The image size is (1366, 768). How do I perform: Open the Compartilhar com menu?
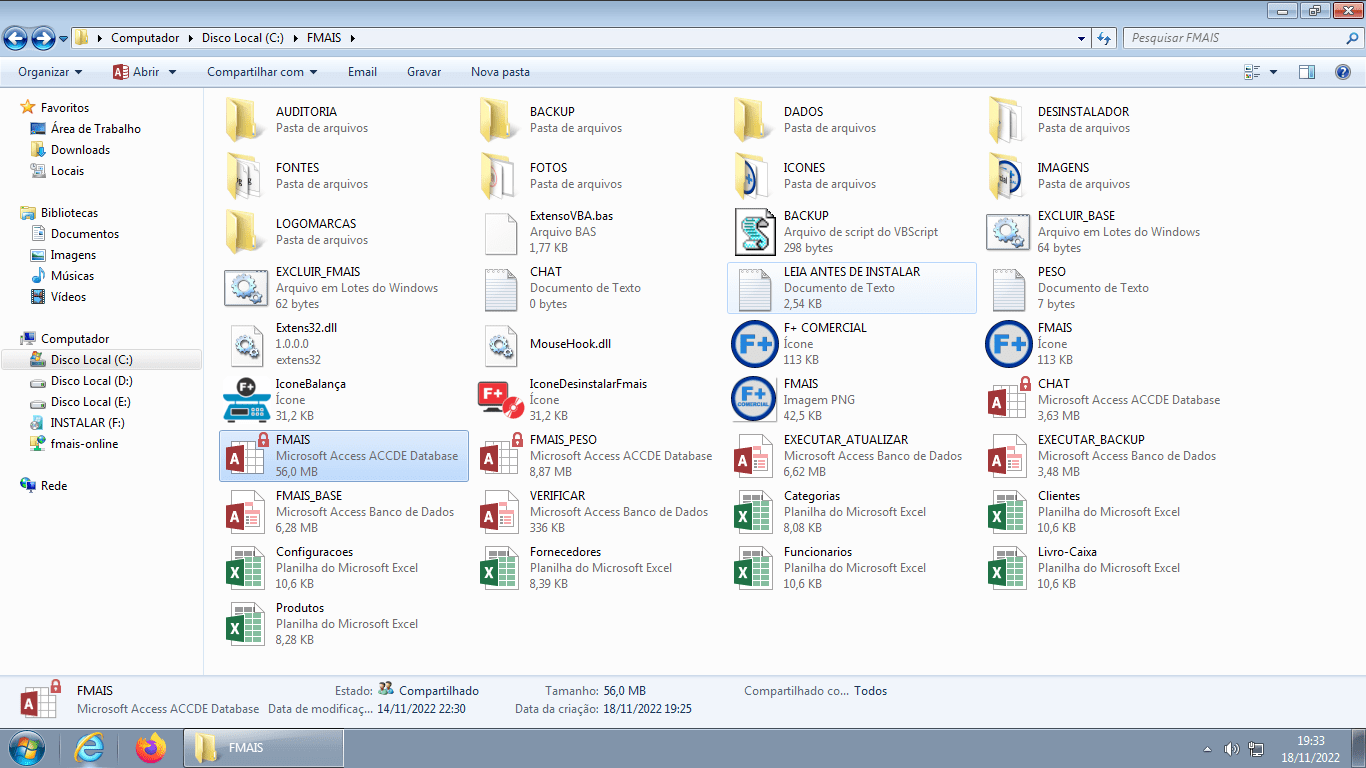(262, 72)
